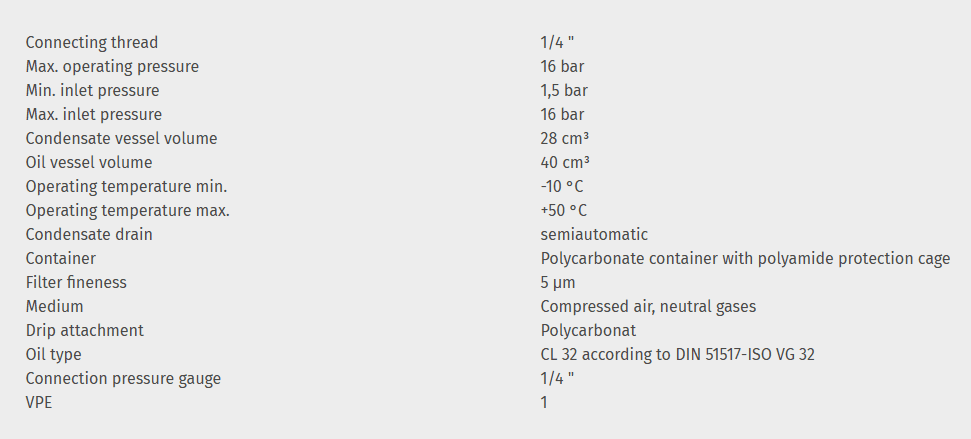Click the "-10 °C" temperature value
This screenshot has height=439, width=971.
coord(563,186)
